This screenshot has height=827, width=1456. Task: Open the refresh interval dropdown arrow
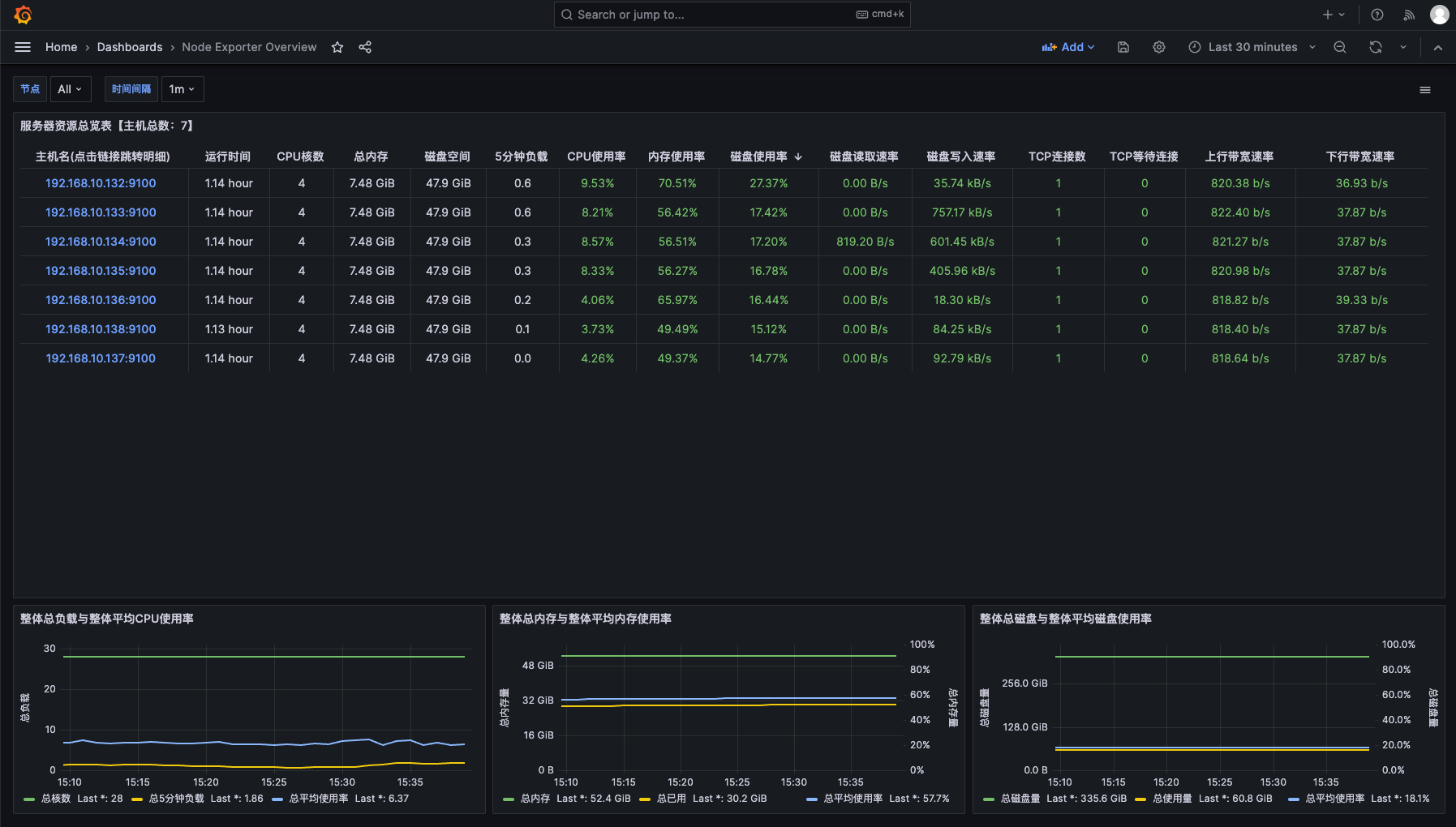(1403, 47)
